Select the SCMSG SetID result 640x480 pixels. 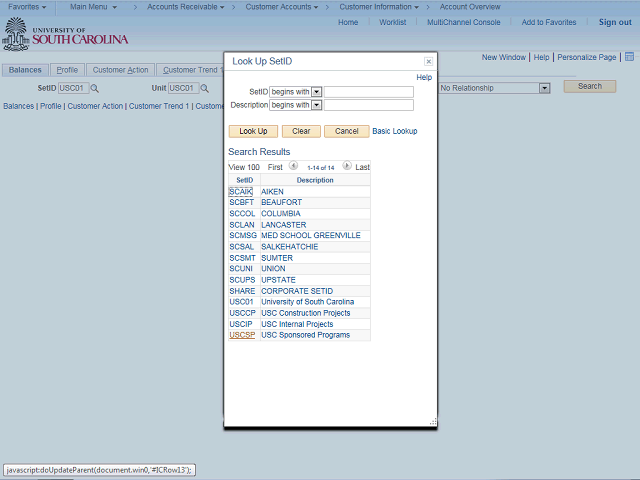pos(243,236)
